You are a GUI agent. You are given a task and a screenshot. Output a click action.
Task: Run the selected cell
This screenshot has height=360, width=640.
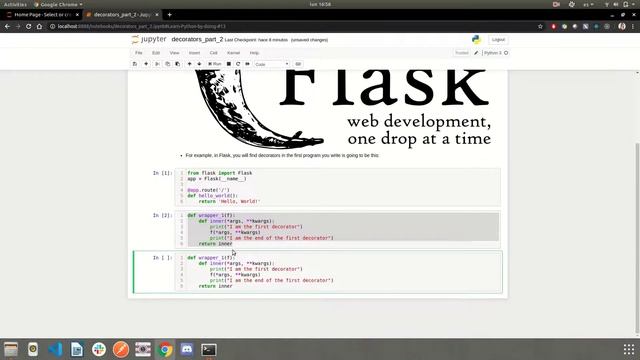coord(215,64)
